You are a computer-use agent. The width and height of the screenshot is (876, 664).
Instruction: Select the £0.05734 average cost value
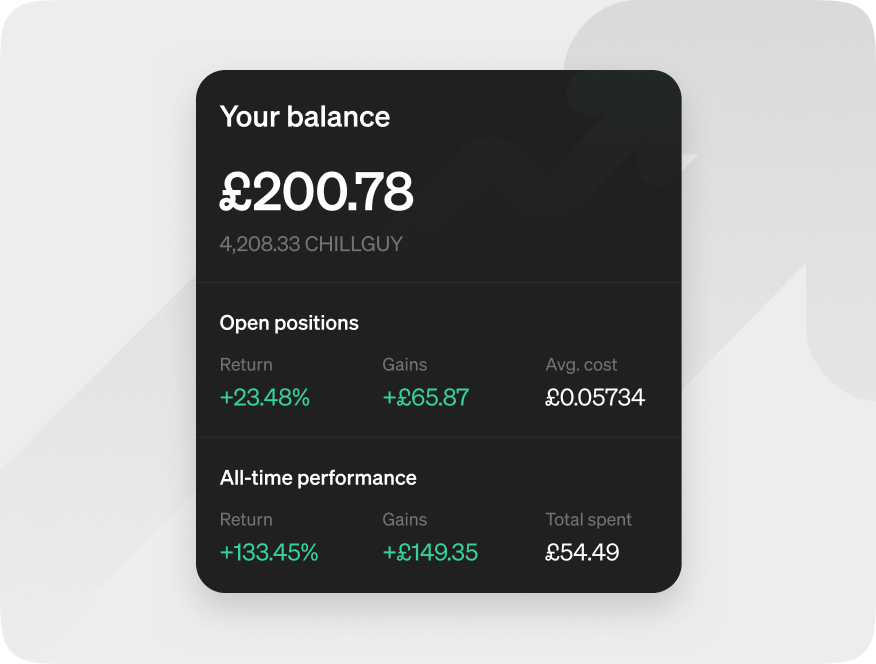[x=595, y=398]
